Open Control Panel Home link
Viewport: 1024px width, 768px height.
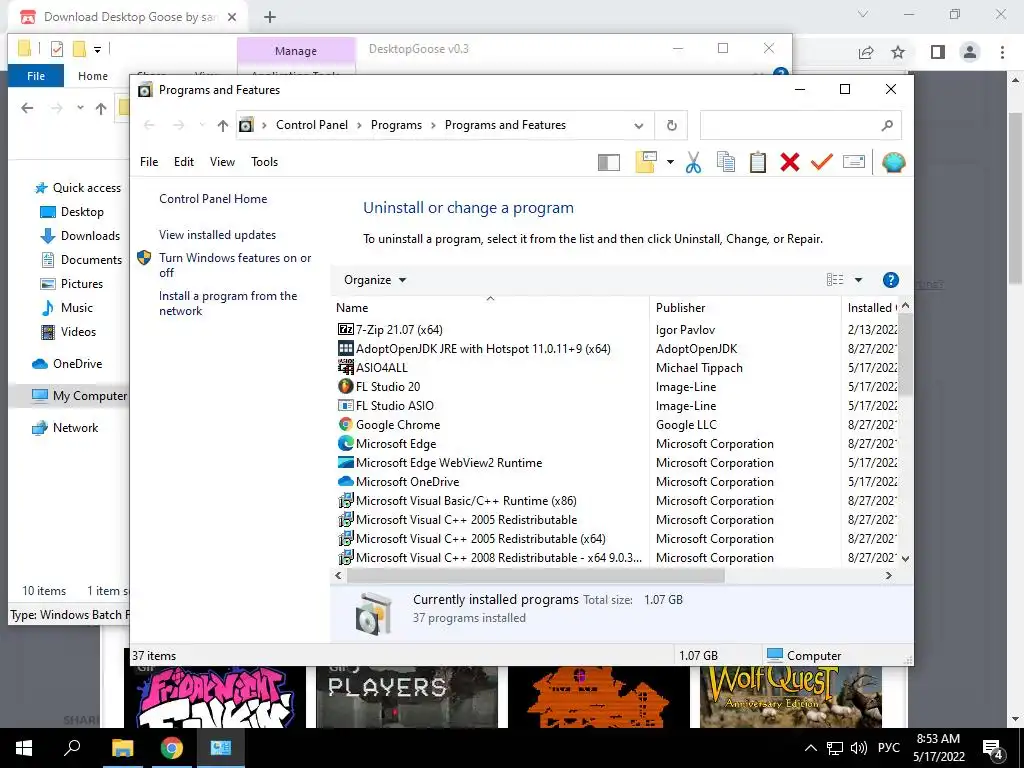[213, 199]
